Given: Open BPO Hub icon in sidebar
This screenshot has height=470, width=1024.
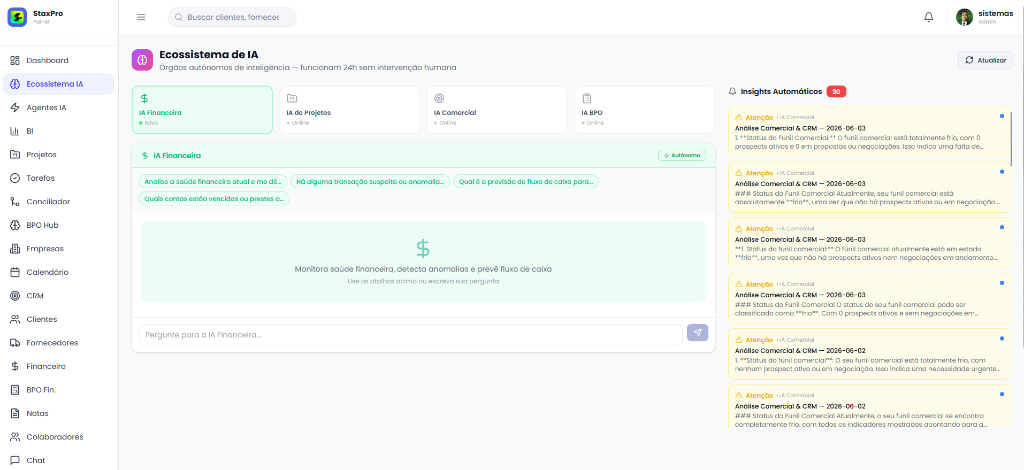Looking at the screenshot, I should pyautogui.click(x=15, y=225).
